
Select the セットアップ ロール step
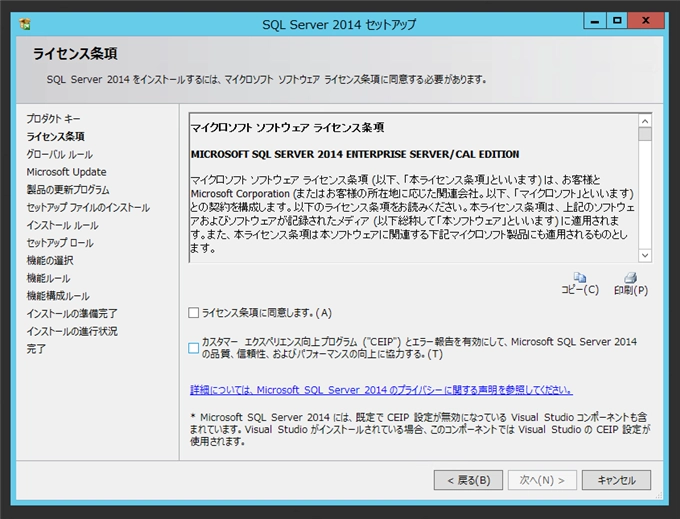point(60,242)
